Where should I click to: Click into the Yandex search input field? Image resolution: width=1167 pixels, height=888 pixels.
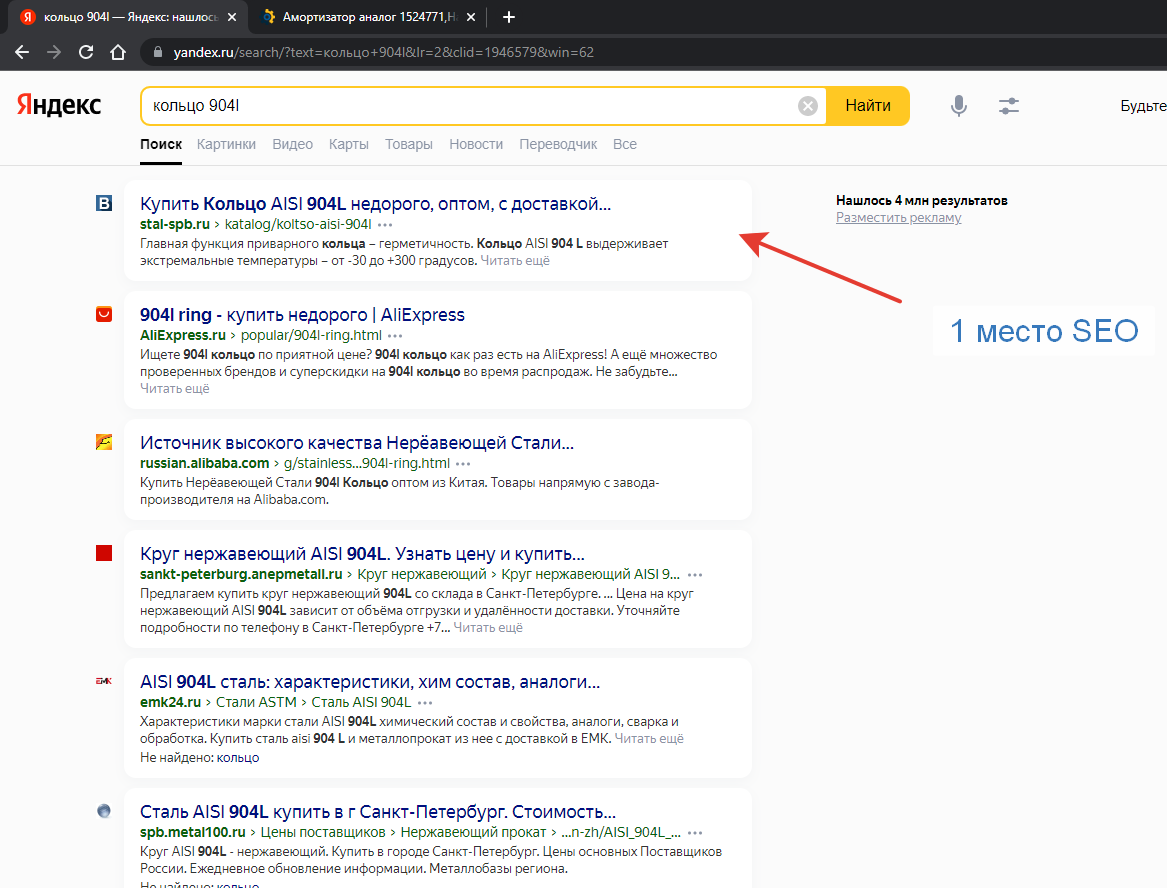pyautogui.click(x=465, y=106)
